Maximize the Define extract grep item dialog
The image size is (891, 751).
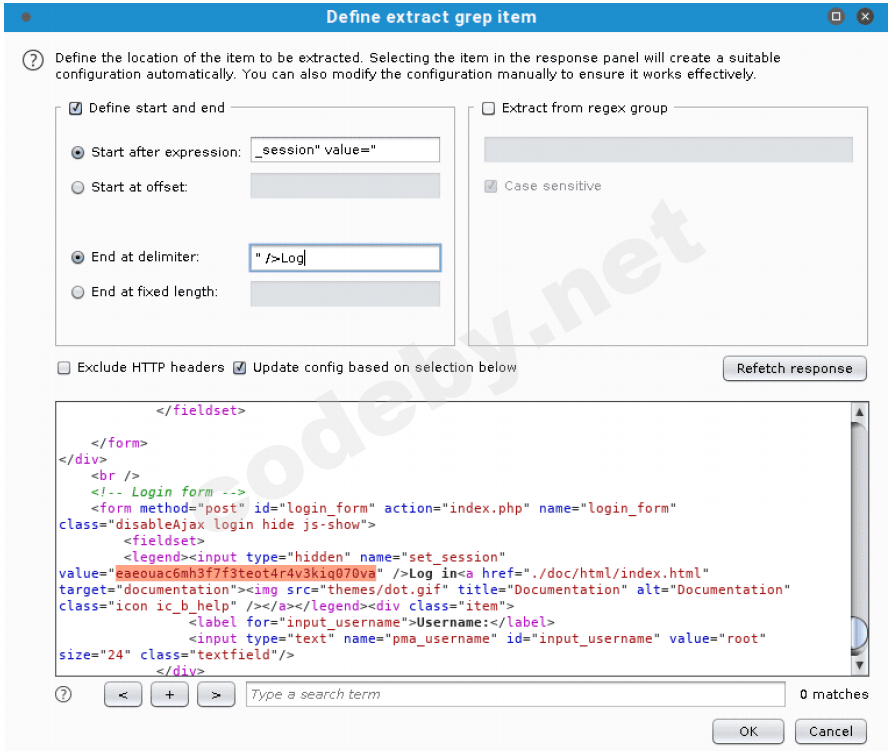coord(836,16)
